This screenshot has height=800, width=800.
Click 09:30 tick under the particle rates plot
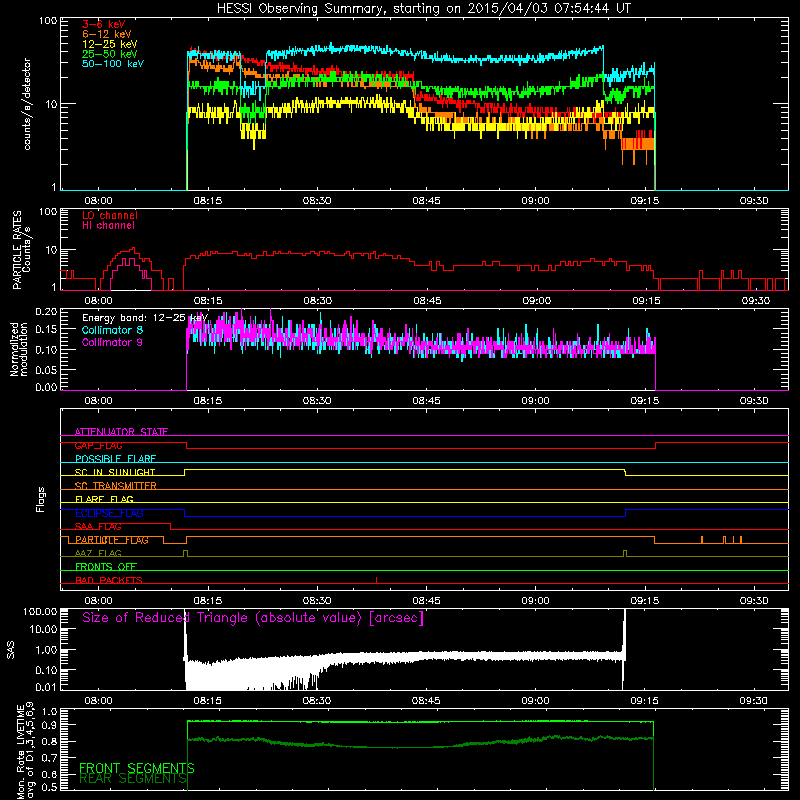[x=756, y=301]
